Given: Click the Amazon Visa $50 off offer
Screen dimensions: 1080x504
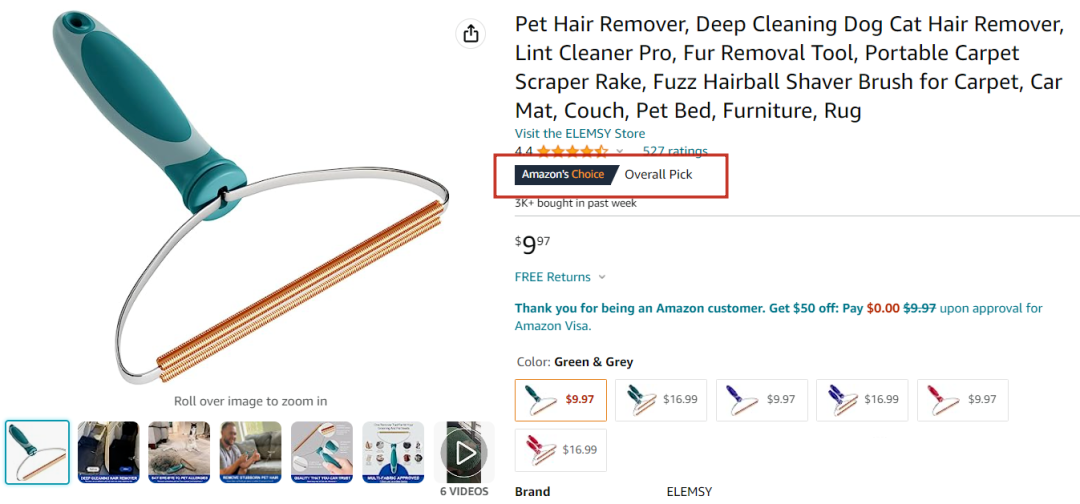Looking at the screenshot, I should point(778,317).
